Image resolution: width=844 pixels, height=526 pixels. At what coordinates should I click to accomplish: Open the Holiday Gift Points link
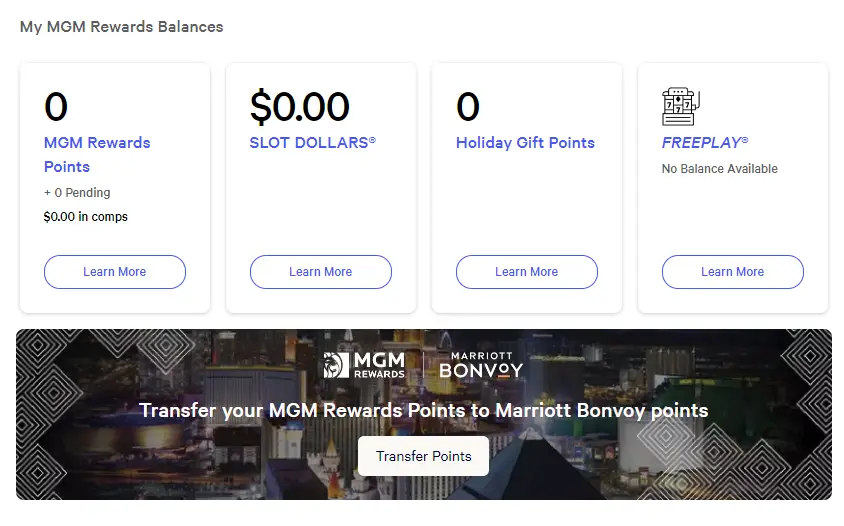click(525, 142)
